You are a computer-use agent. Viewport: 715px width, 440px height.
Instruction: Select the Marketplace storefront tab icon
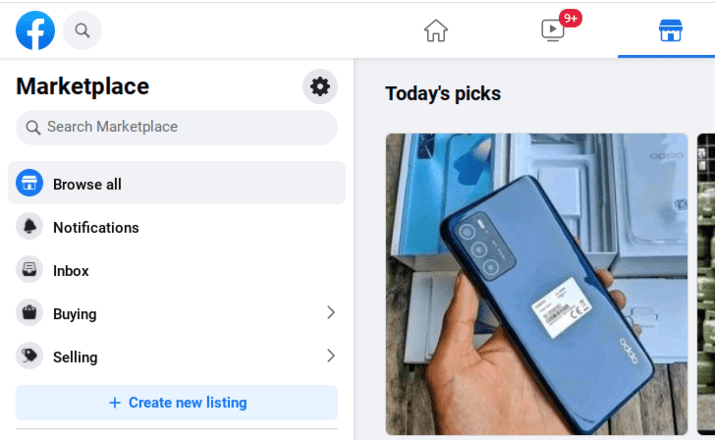coord(670,31)
